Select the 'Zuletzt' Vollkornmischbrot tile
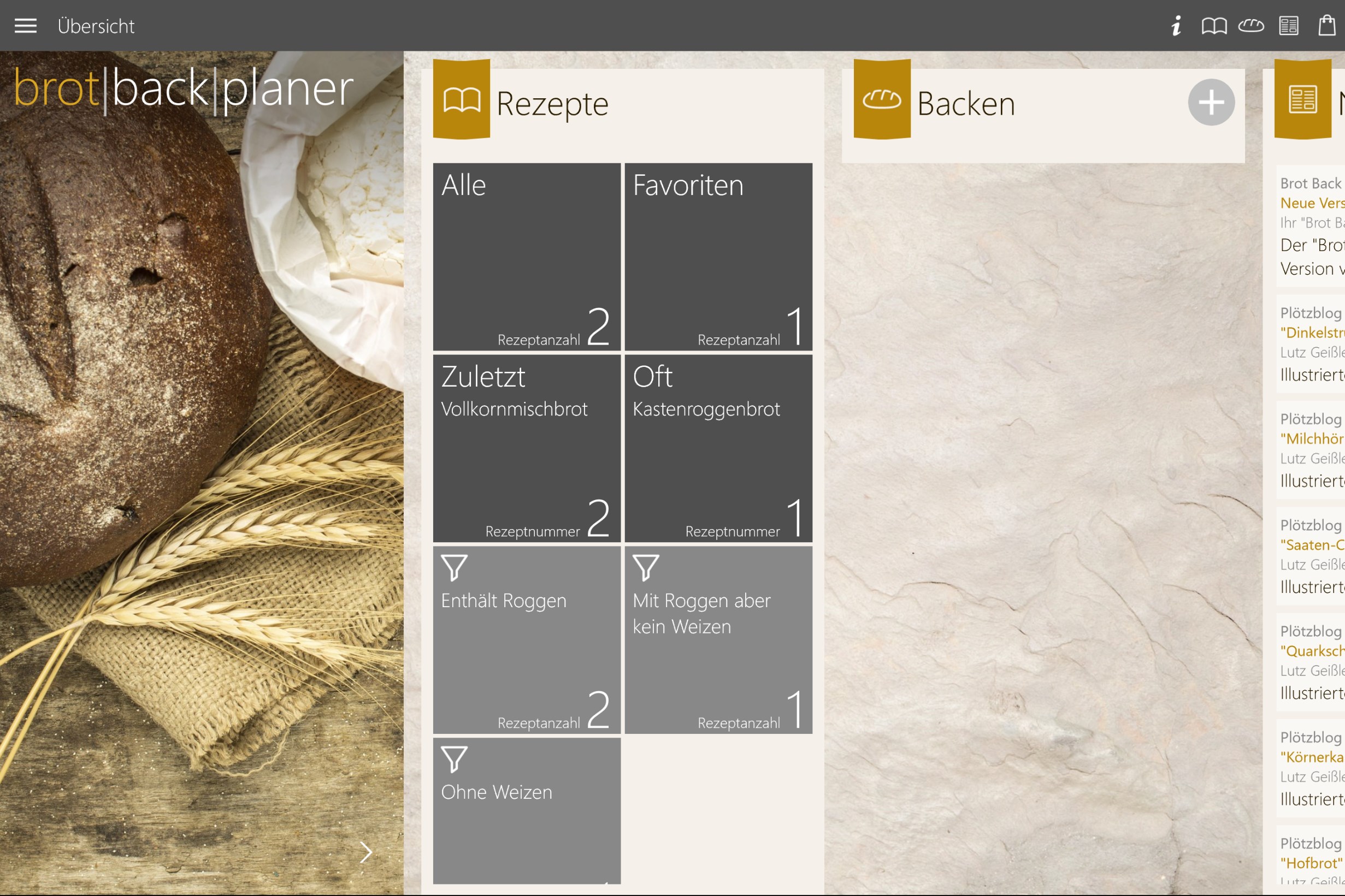The height and width of the screenshot is (896, 1345). coord(526,449)
